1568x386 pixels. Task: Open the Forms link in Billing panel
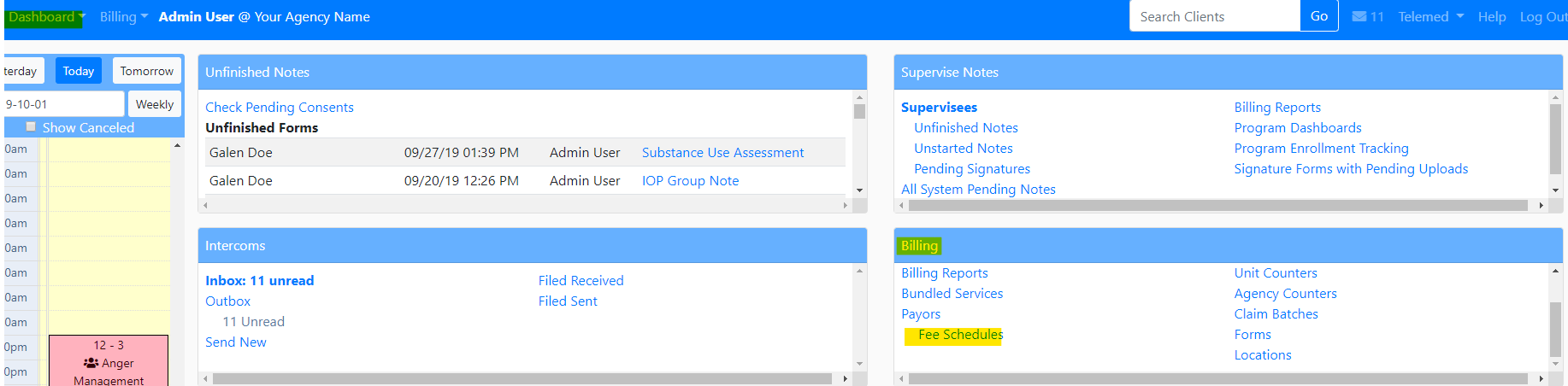(1253, 335)
